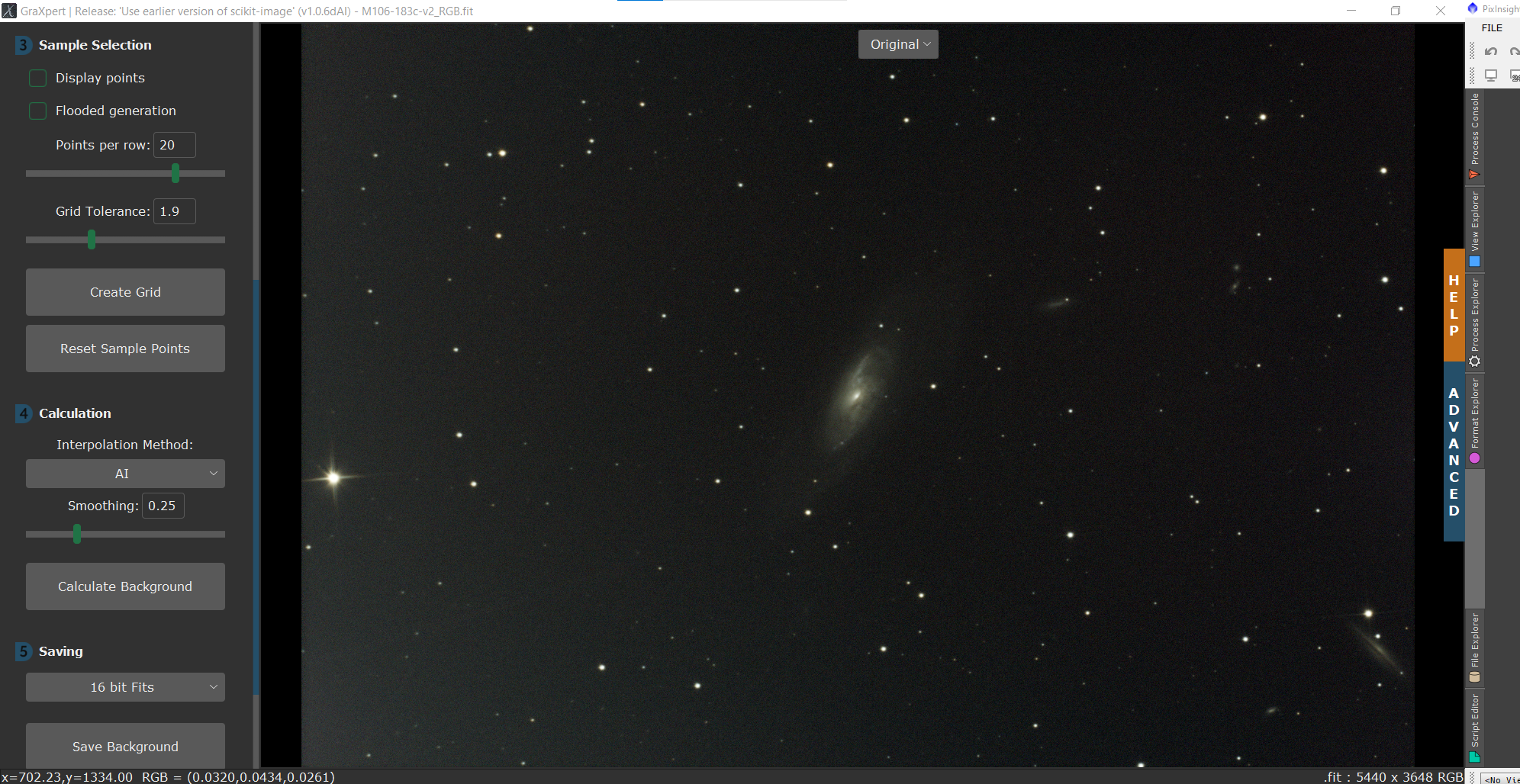Click the Points per row input field
Viewport: 1520px width, 784px height.
pyautogui.click(x=175, y=145)
